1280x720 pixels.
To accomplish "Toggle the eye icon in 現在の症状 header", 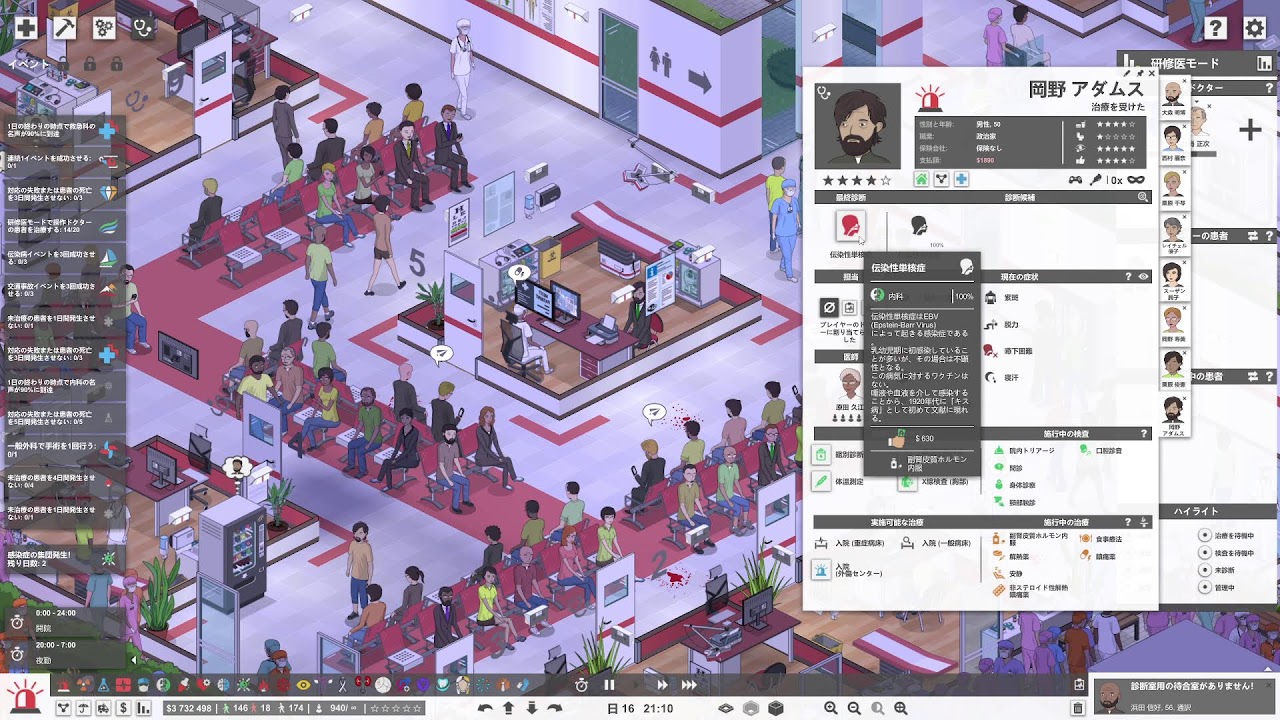I will tap(1143, 276).
